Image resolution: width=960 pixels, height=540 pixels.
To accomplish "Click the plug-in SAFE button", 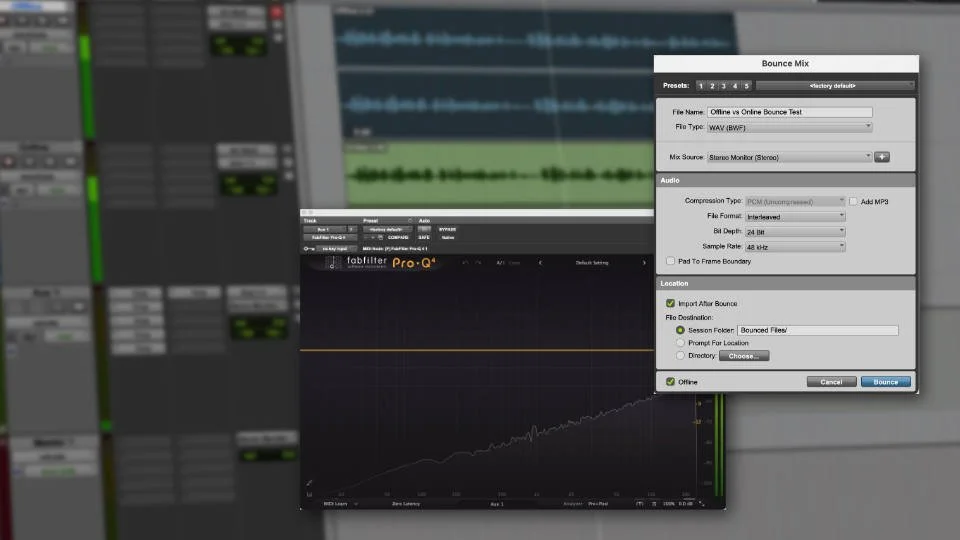I will tap(424, 238).
